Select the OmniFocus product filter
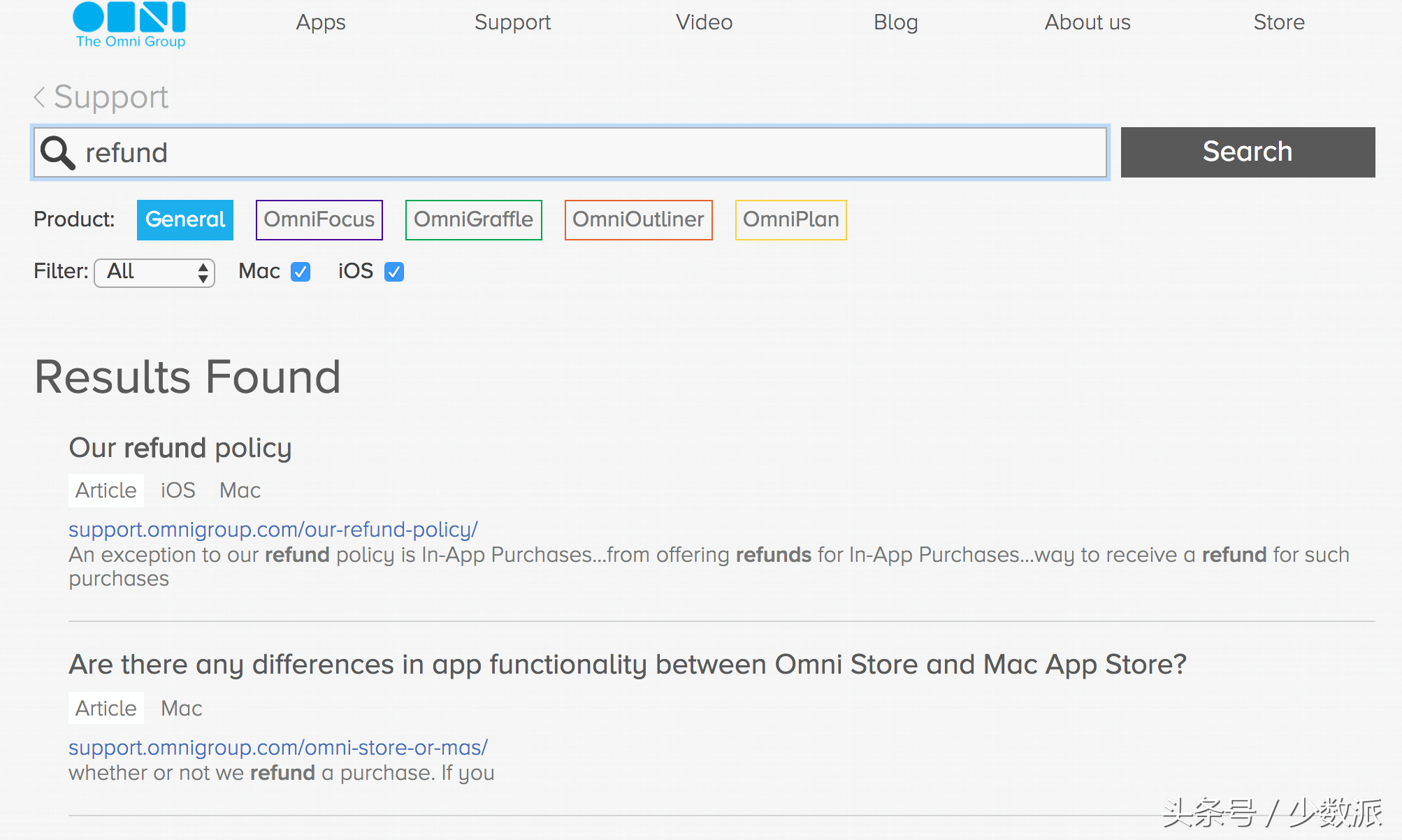Viewport: 1402px width, 840px height. (319, 219)
